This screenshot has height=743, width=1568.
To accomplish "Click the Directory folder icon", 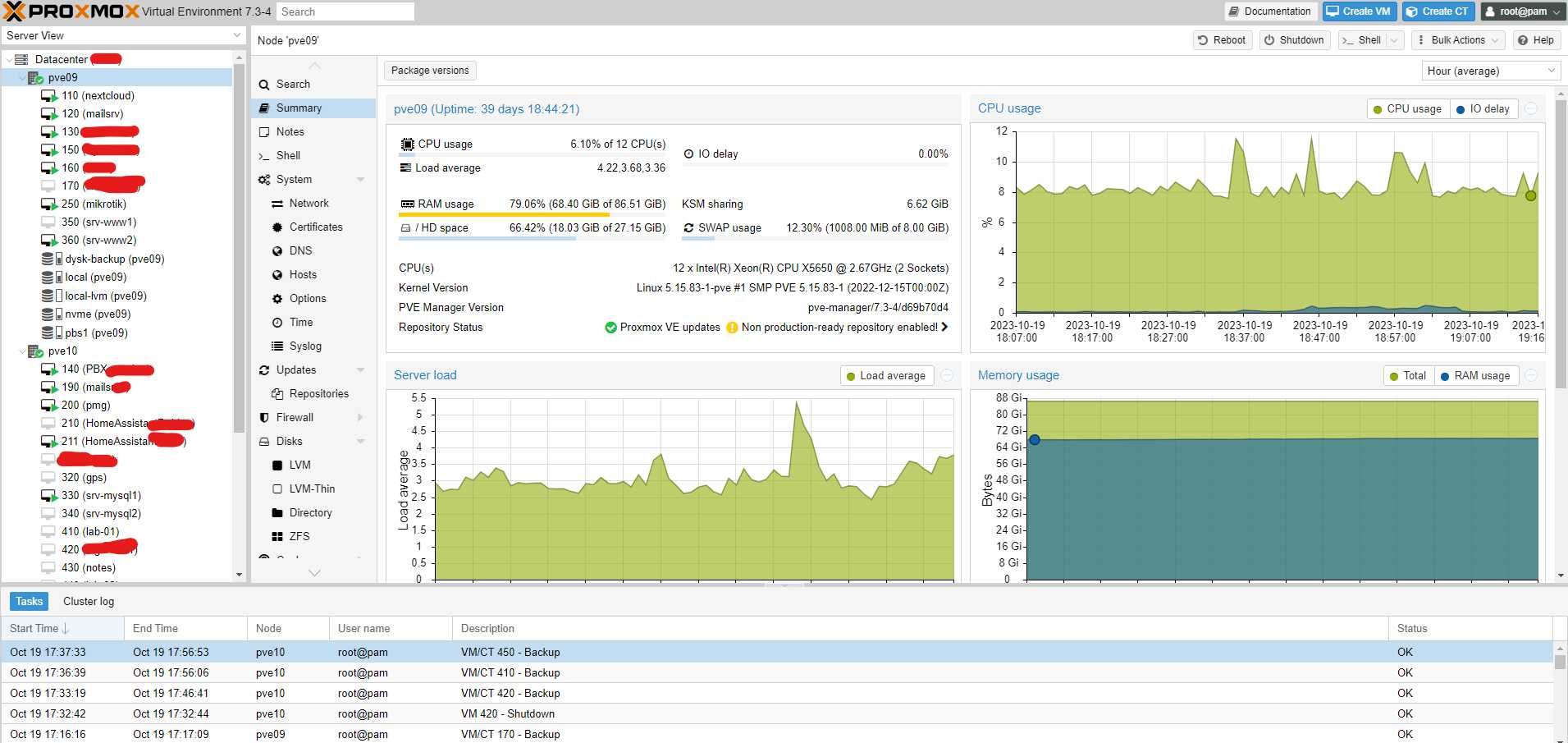I will pyautogui.click(x=277, y=513).
